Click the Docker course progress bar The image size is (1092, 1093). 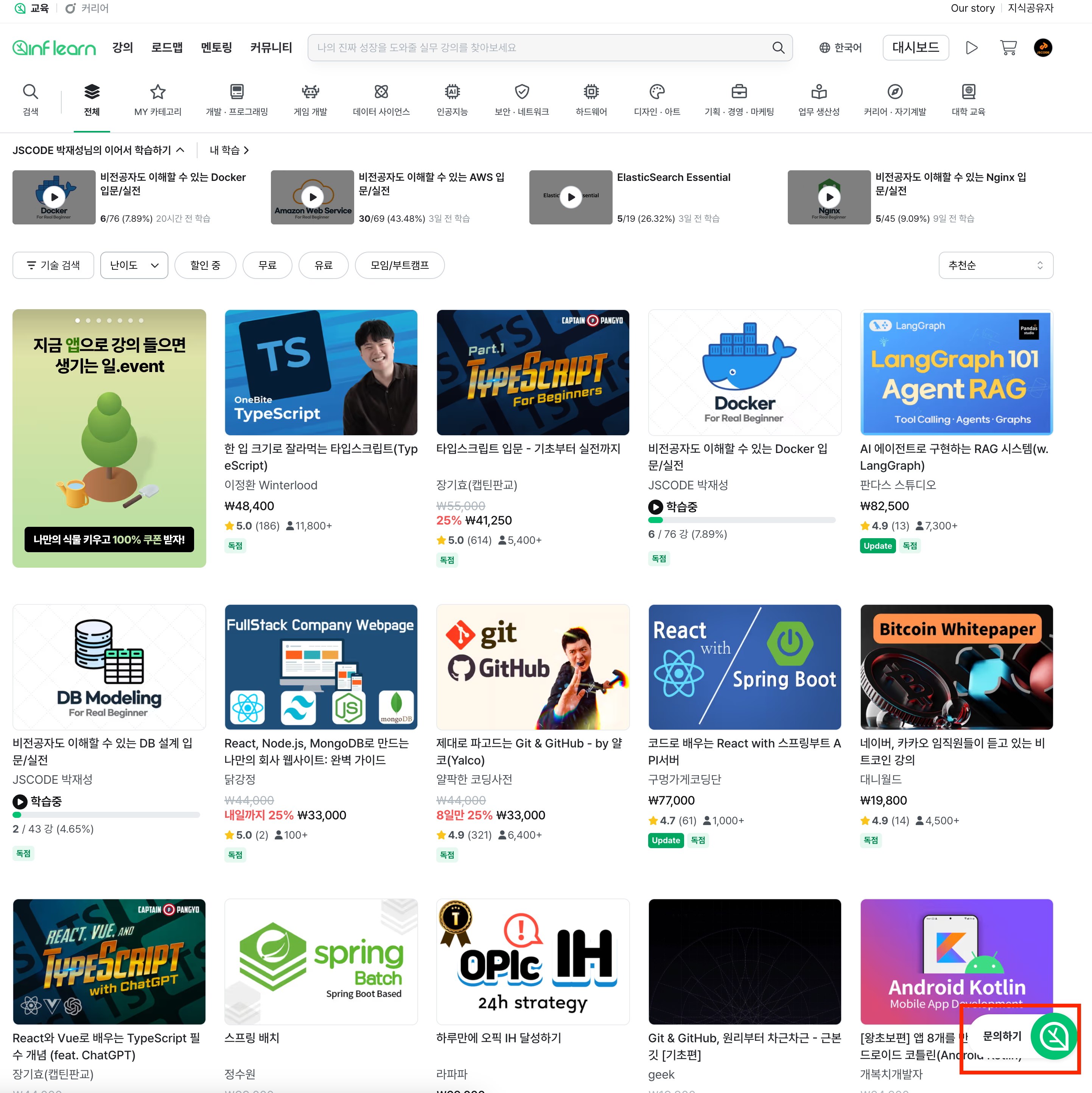coord(742,520)
